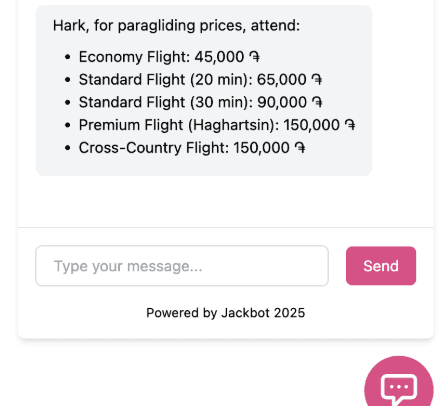Click the Cross-Country Flight entry
The image size is (448, 406).
192,148
